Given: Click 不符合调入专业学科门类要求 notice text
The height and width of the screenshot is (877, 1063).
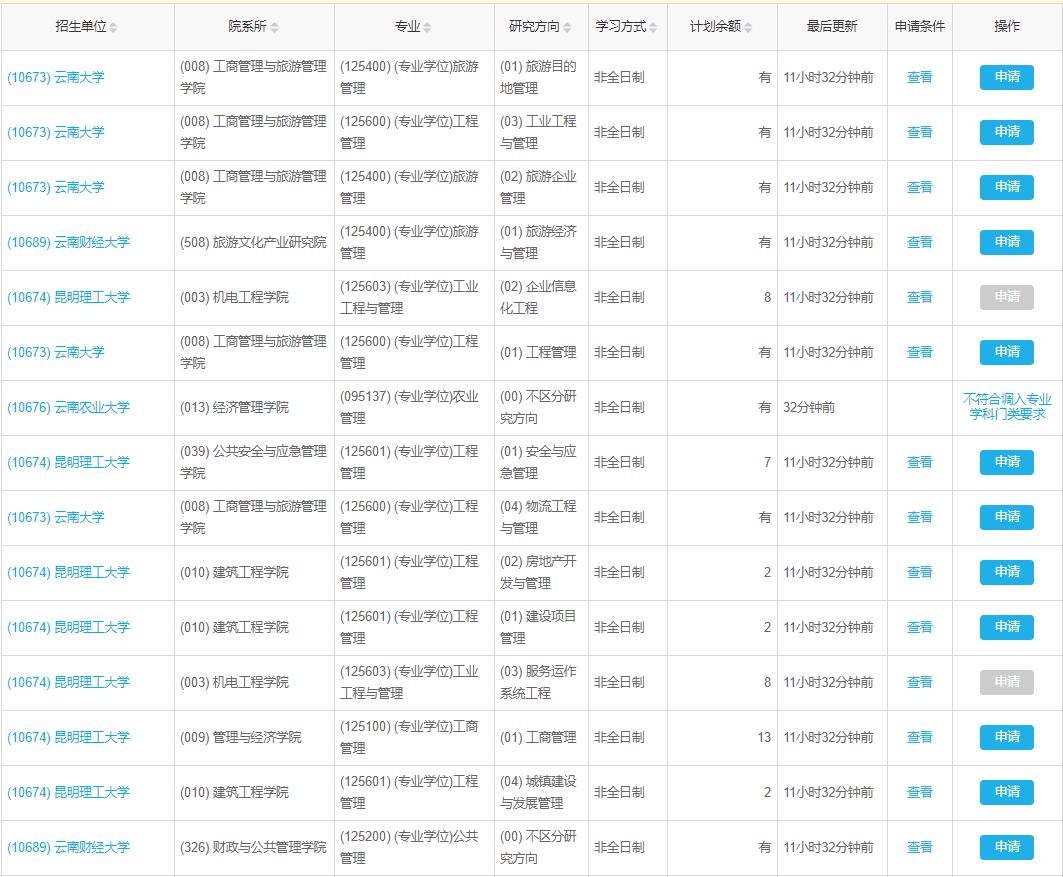Looking at the screenshot, I should [1007, 407].
